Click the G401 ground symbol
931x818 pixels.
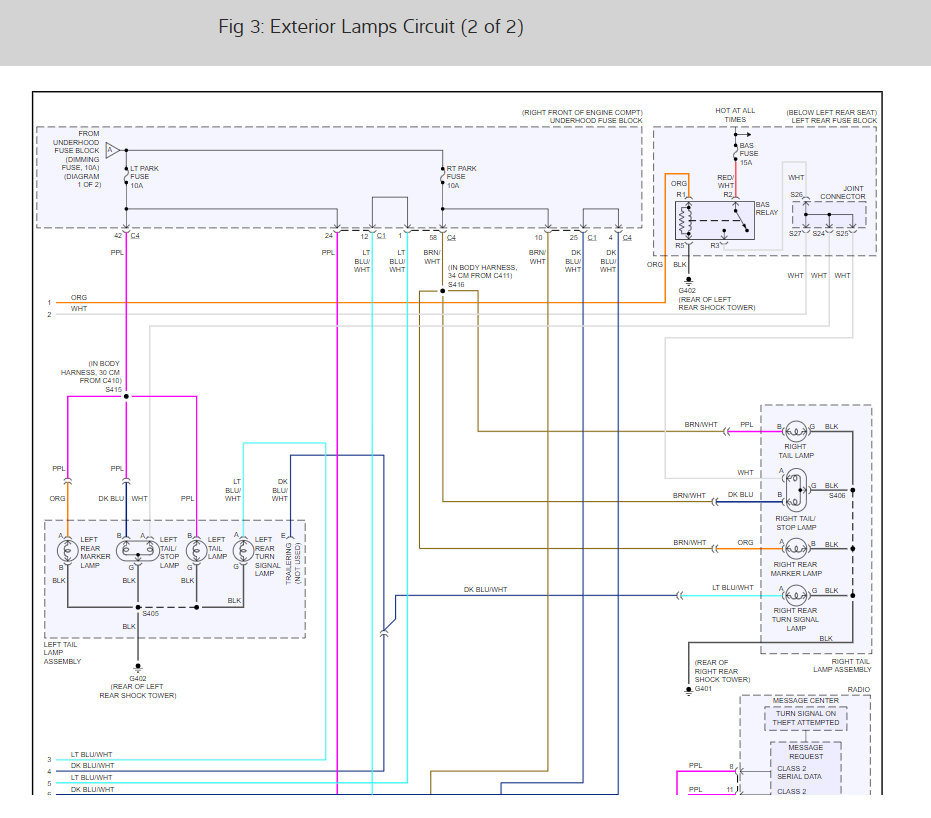689,691
